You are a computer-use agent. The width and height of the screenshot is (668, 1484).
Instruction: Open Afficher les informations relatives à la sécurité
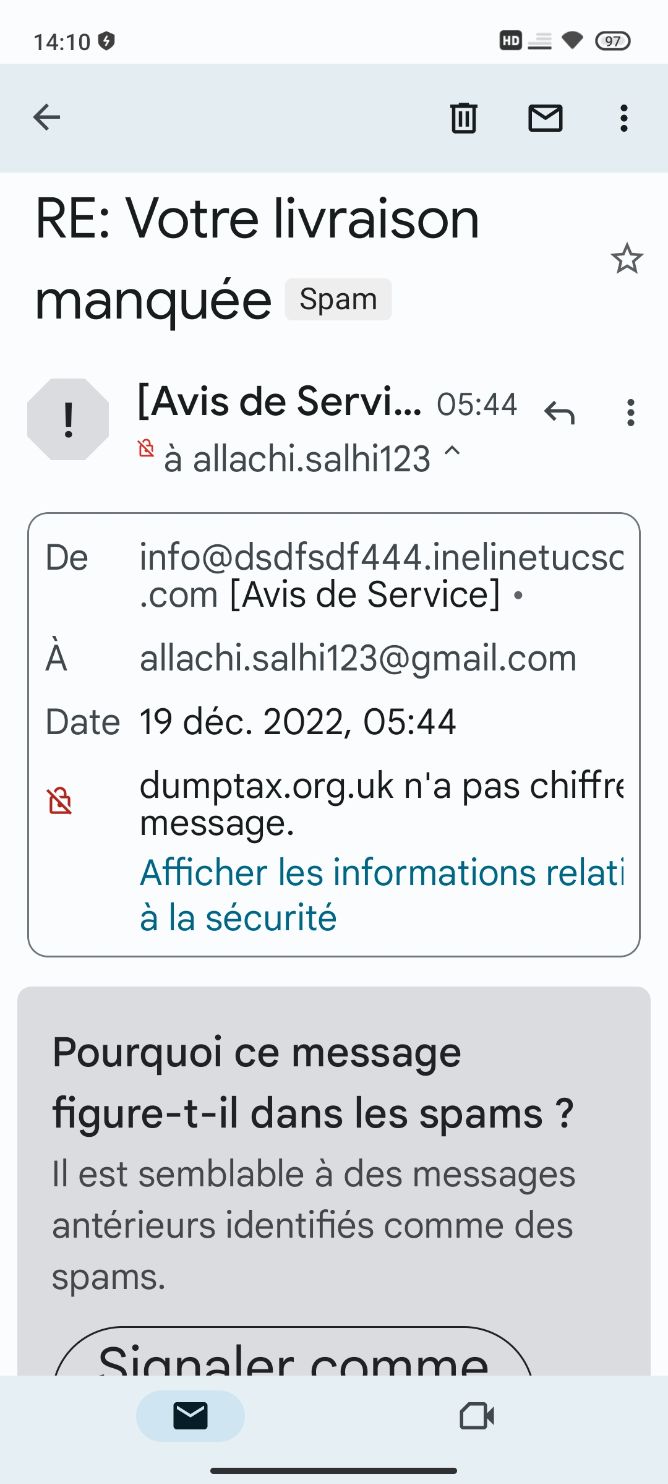[x=381, y=895]
